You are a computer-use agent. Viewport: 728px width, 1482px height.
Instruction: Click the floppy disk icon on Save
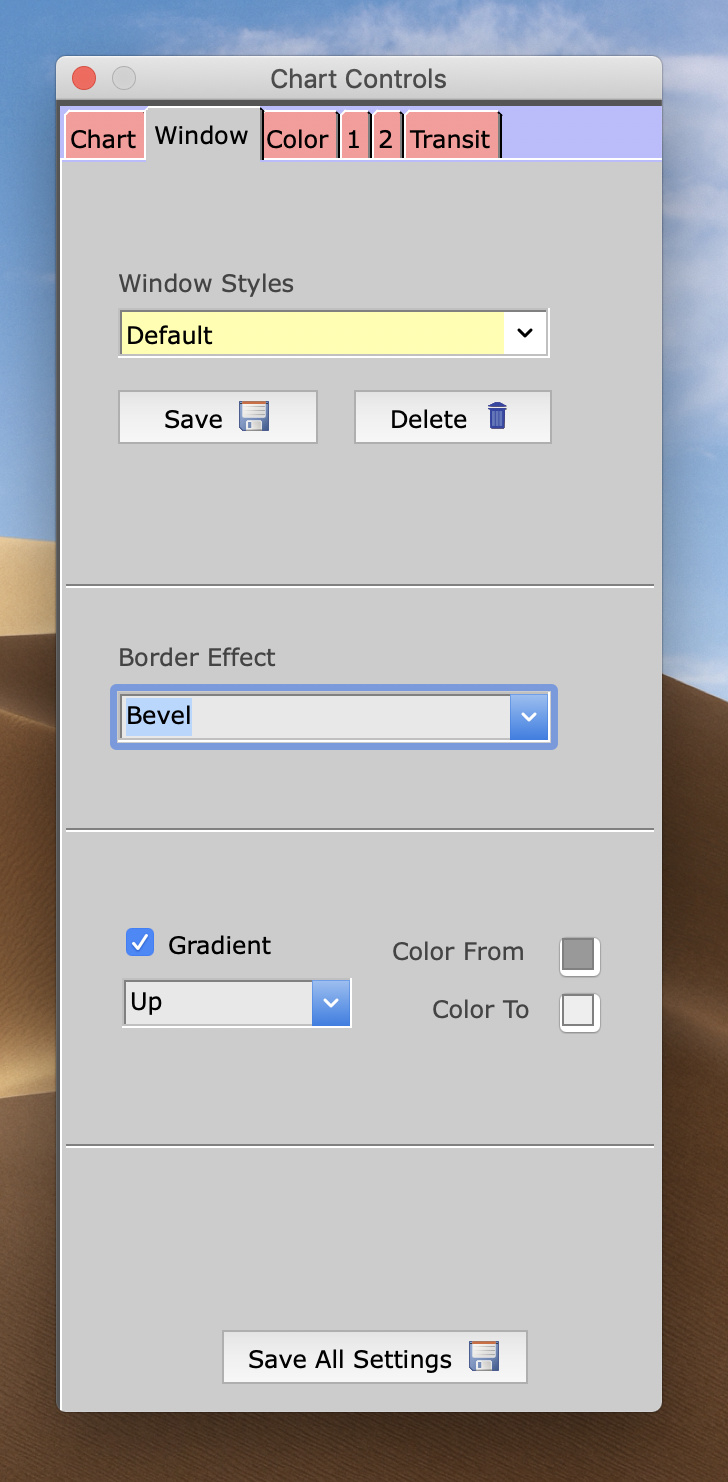point(254,417)
